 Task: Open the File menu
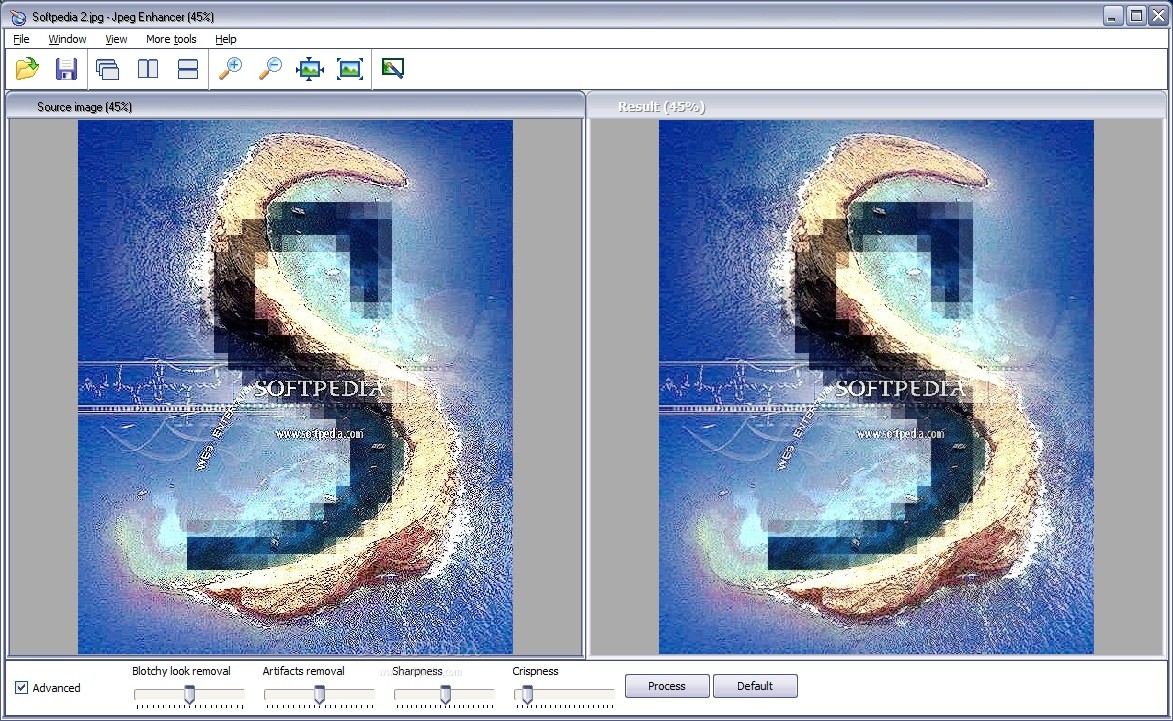coord(22,39)
